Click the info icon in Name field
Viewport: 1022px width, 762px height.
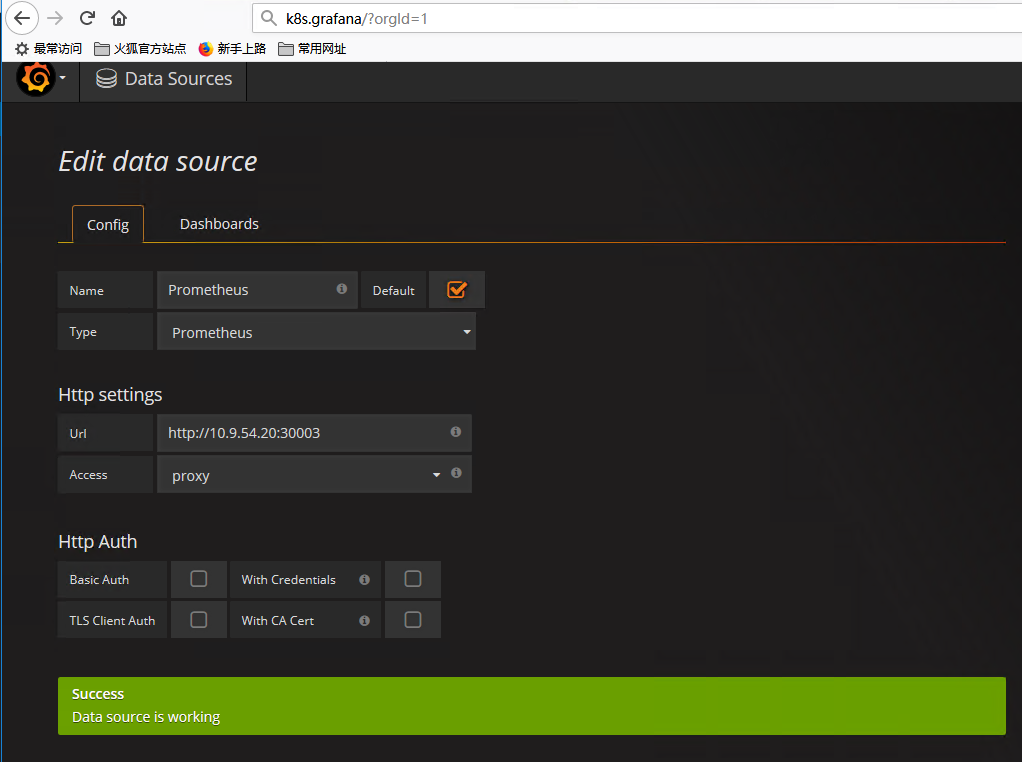click(x=342, y=289)
